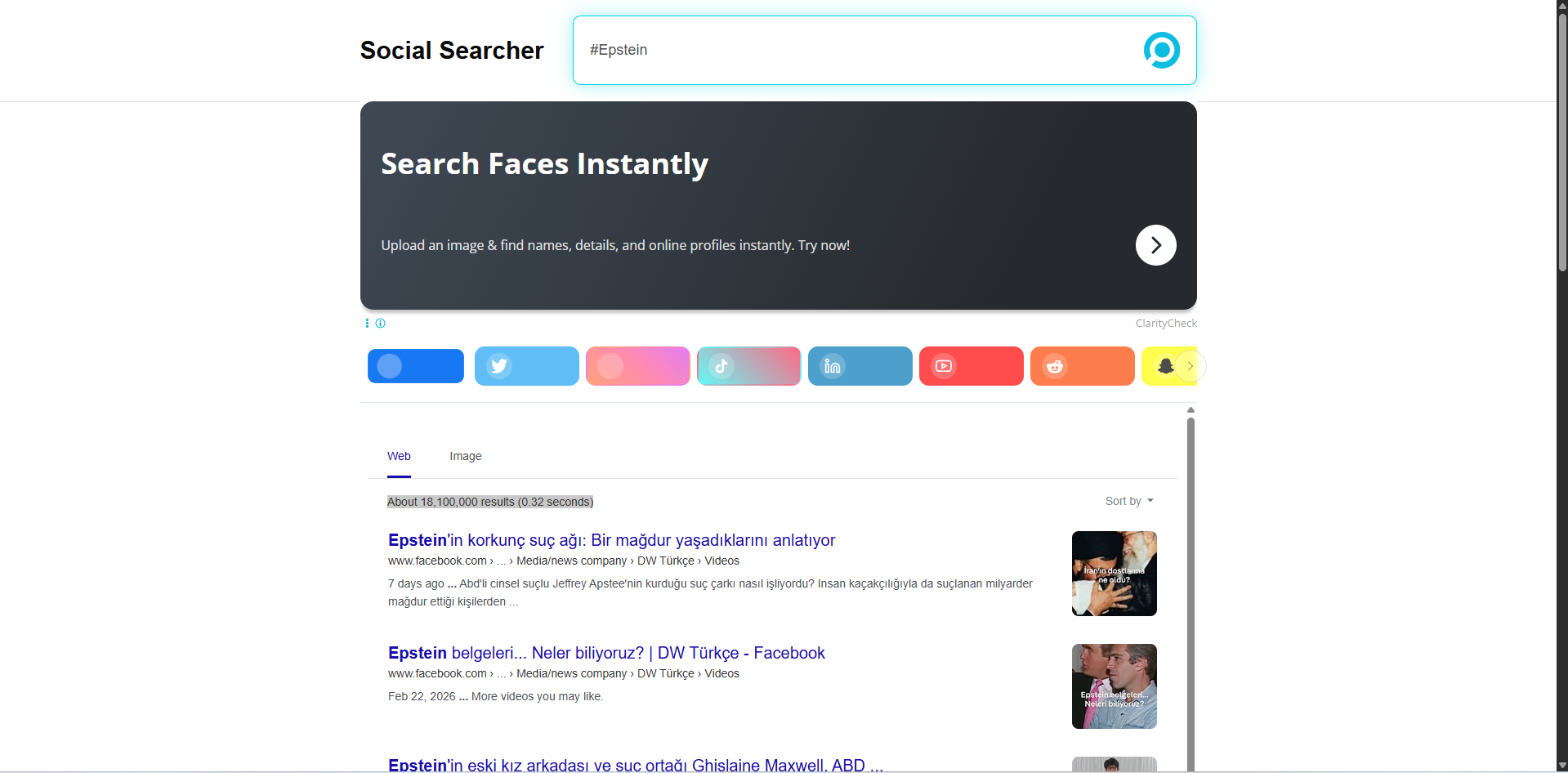
Task: Open the Ghislaine Maxwell result link
Action: pos(636,765)
